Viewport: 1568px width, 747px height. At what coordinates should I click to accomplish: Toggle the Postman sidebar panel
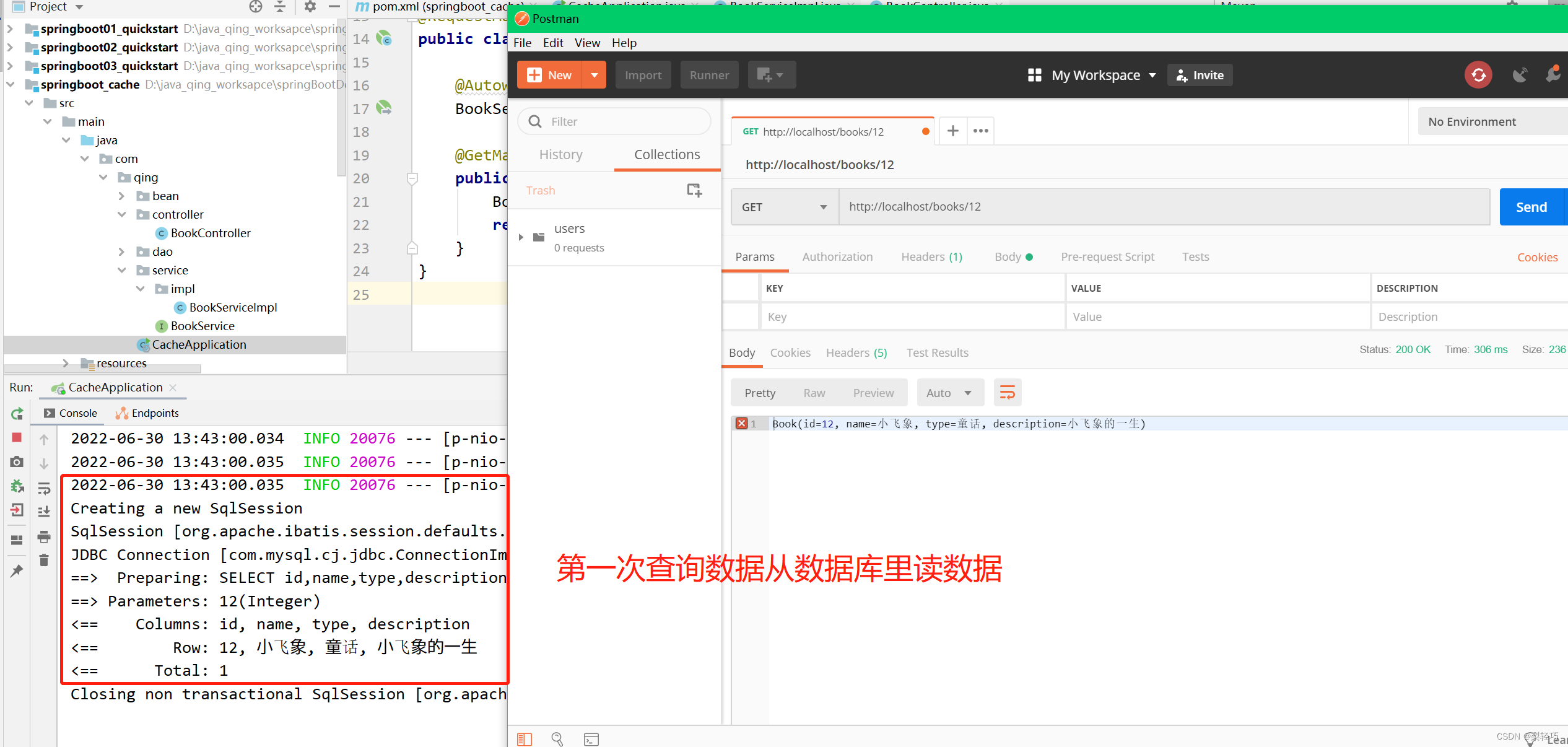(525, 738)
